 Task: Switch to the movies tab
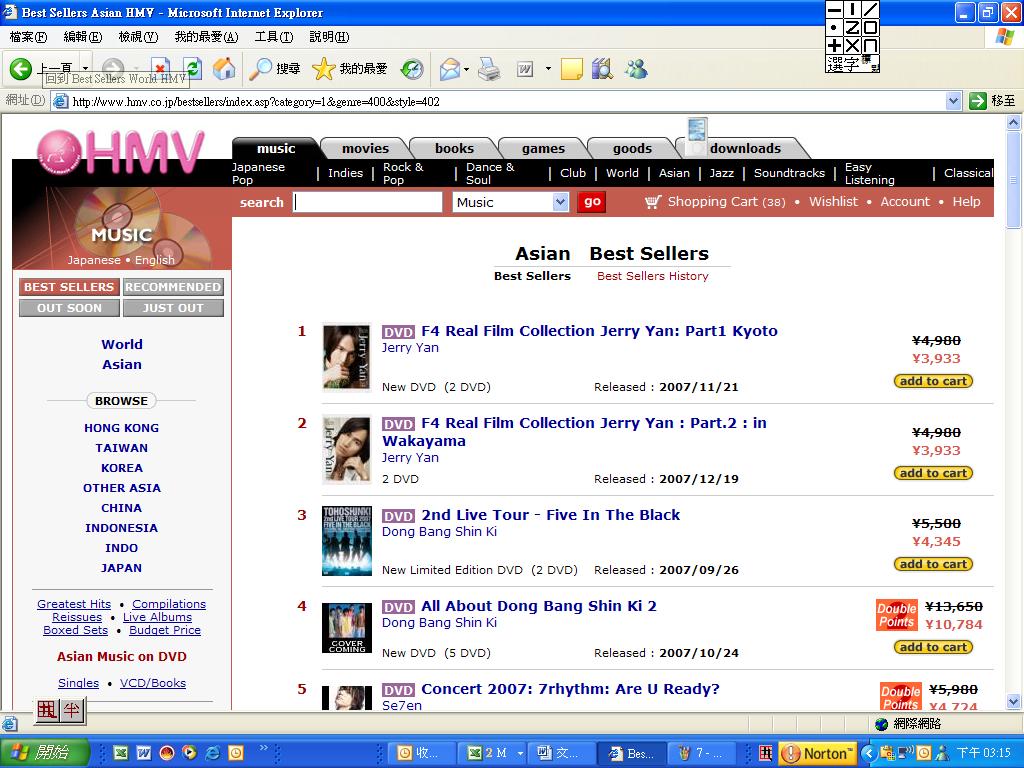point(365,148)
